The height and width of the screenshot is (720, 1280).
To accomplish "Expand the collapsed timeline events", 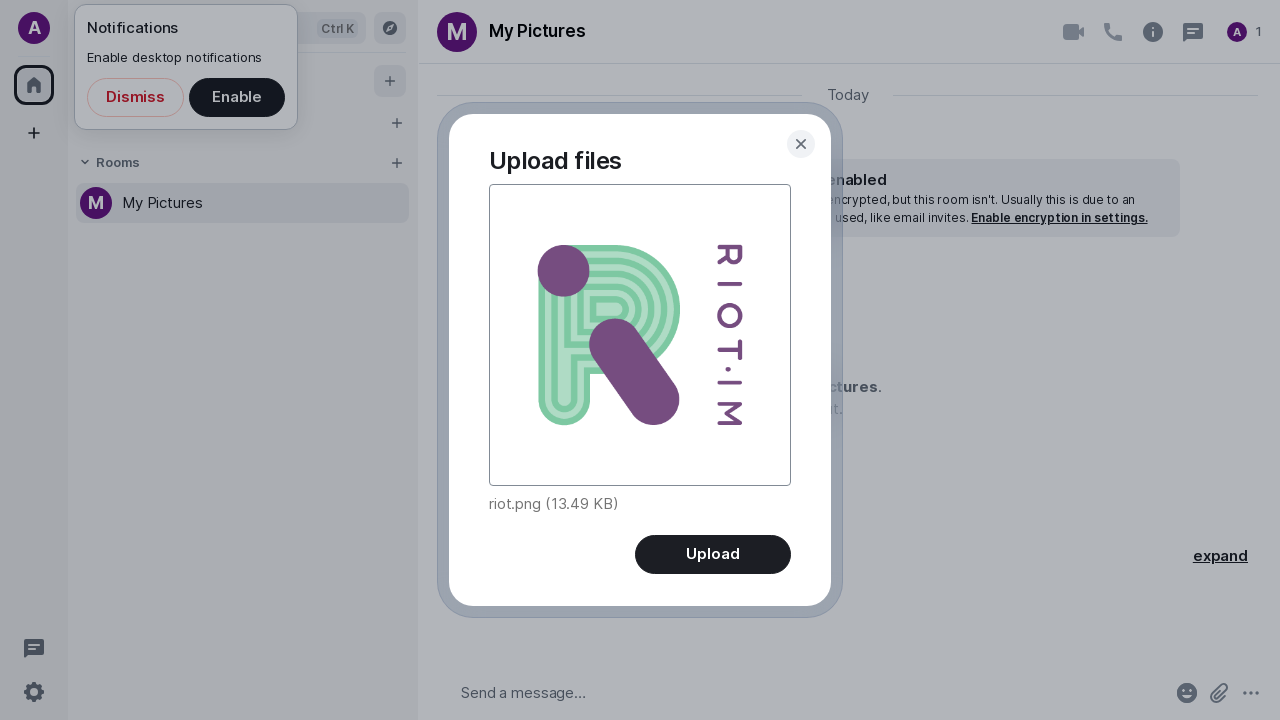I will (x=1220, y=556).
